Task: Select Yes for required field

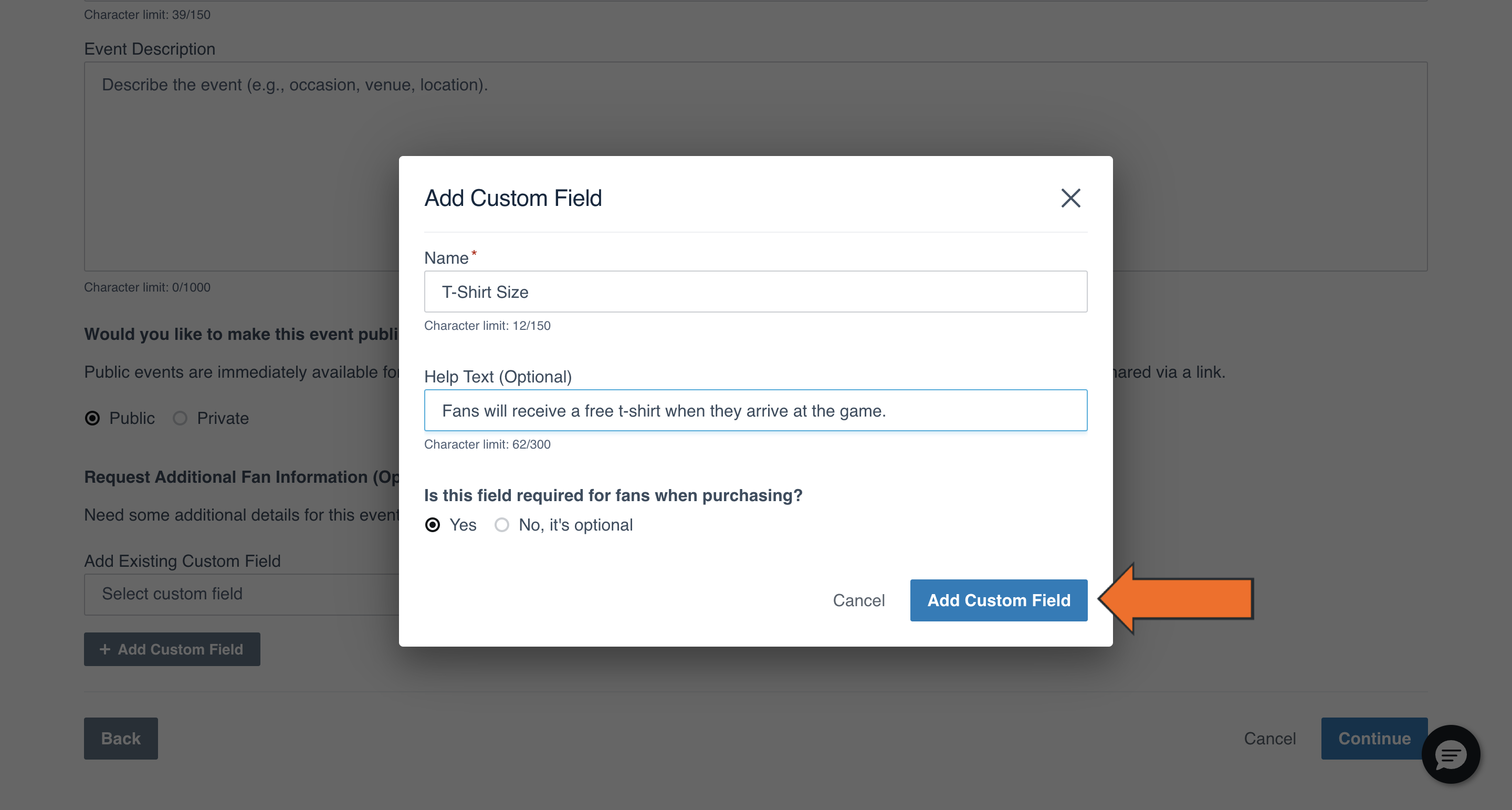Action: point(433,525)
